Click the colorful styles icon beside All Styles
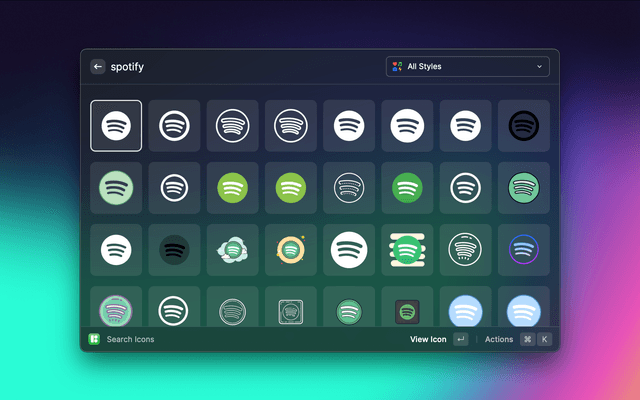 [398, 67]
